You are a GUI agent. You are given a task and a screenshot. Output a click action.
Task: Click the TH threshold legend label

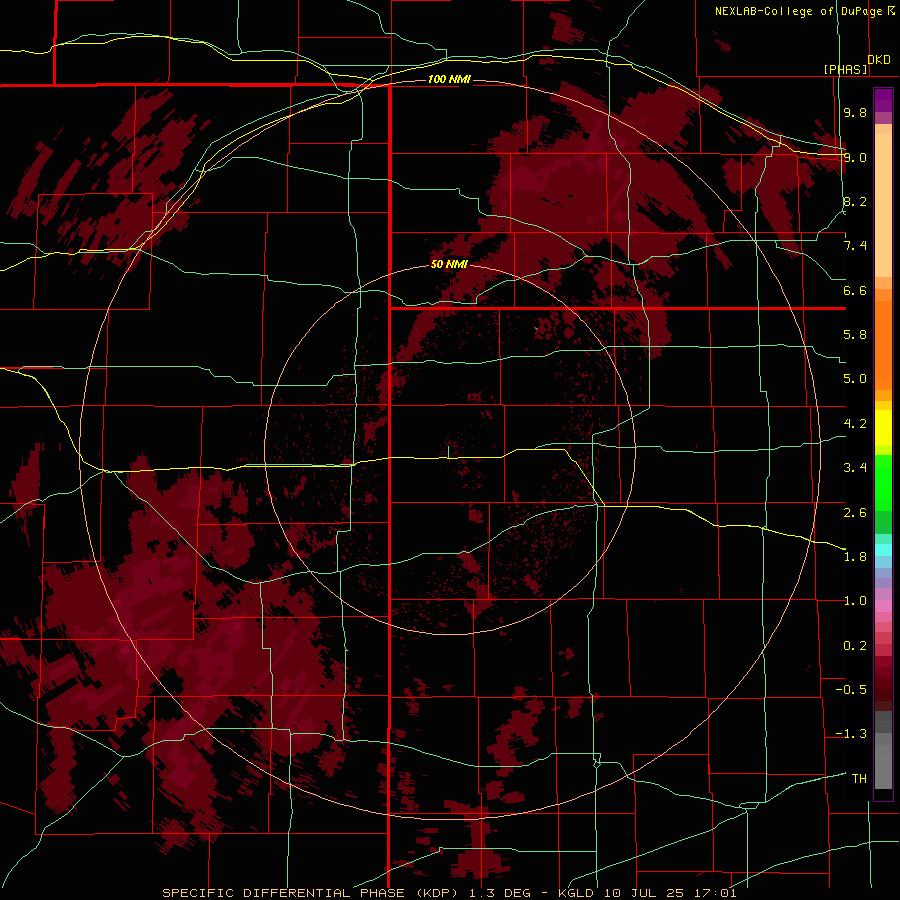(859, 778)
